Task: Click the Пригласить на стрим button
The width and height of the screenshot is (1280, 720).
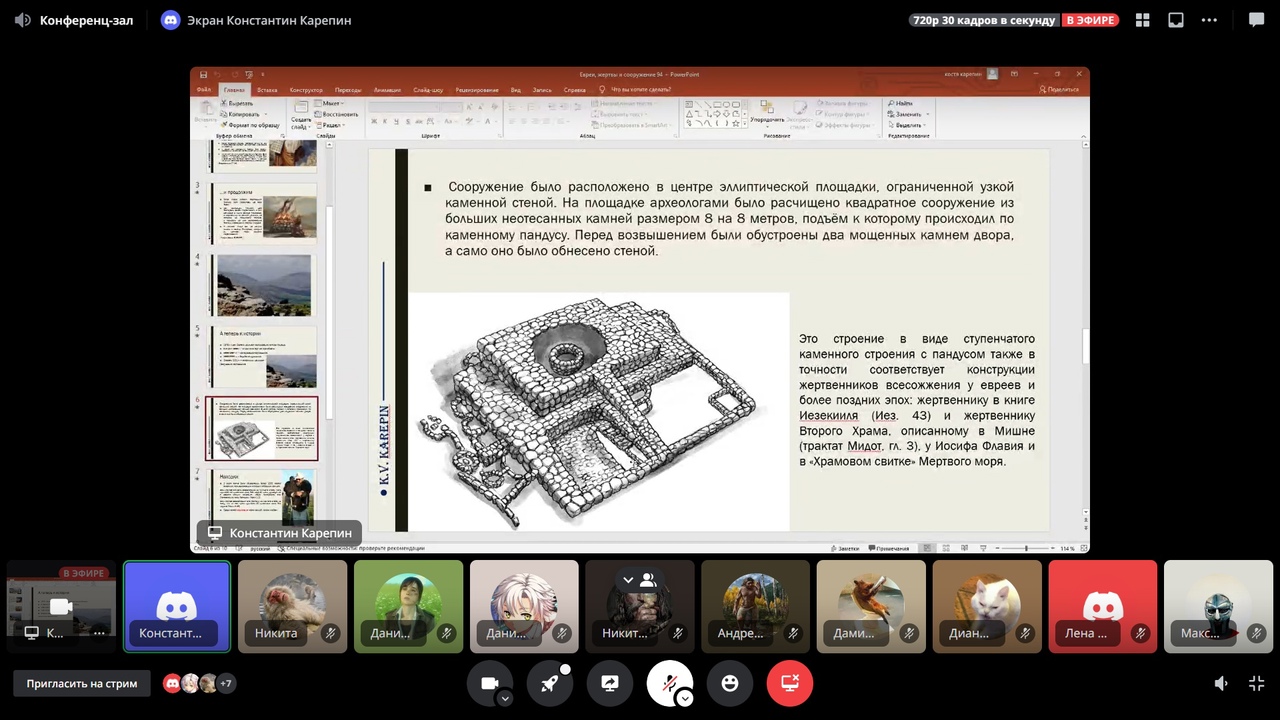Action: click(x=82, y=684)
